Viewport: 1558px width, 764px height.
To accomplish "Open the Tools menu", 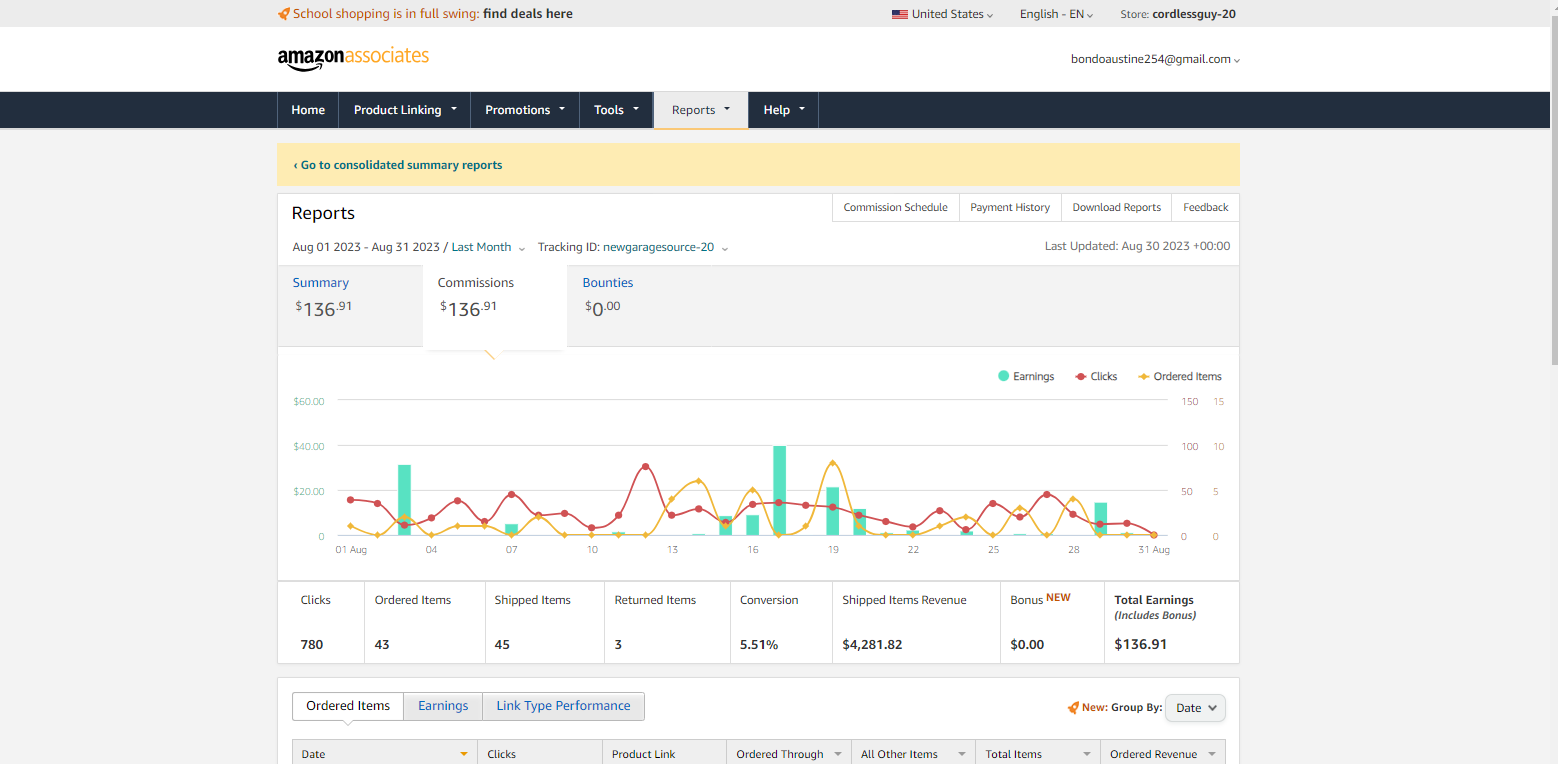I will point(616,110).
